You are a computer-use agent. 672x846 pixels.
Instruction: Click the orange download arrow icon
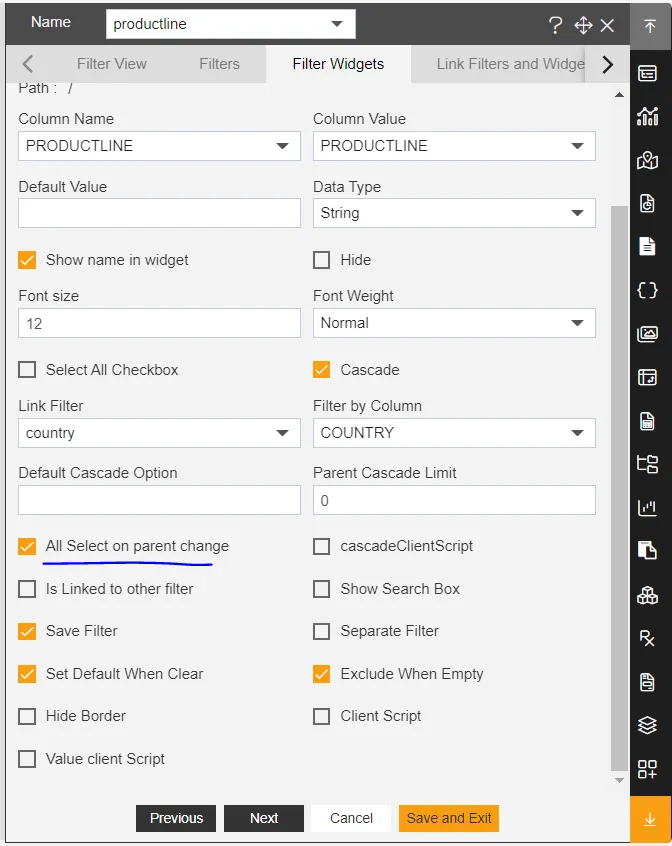(x=649, y=819)
